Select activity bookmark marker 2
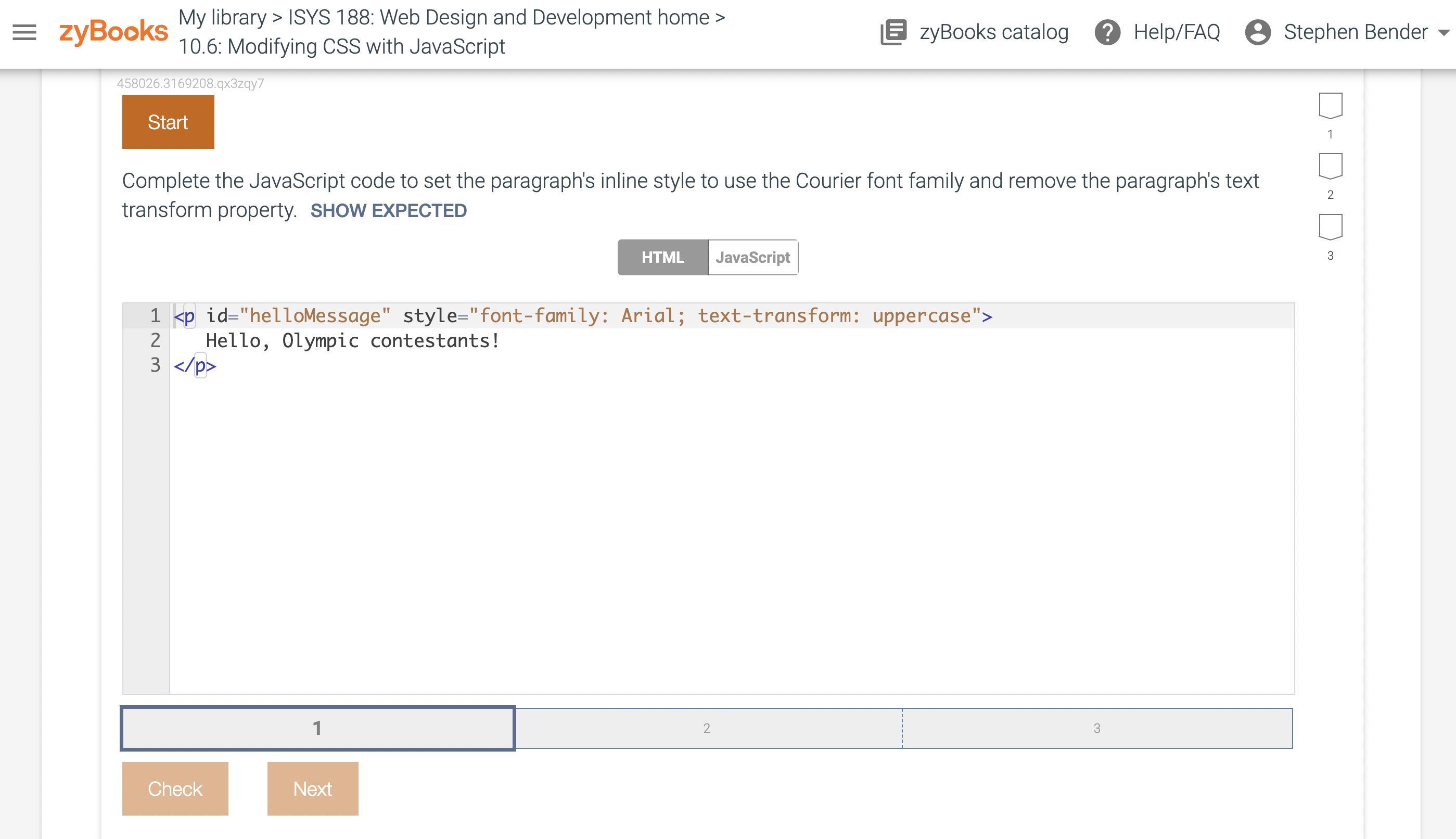 pos(1331,167)
